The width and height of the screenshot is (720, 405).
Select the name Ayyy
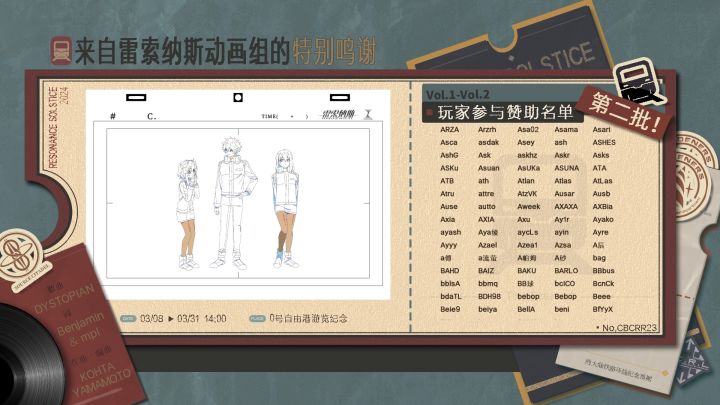449,245
